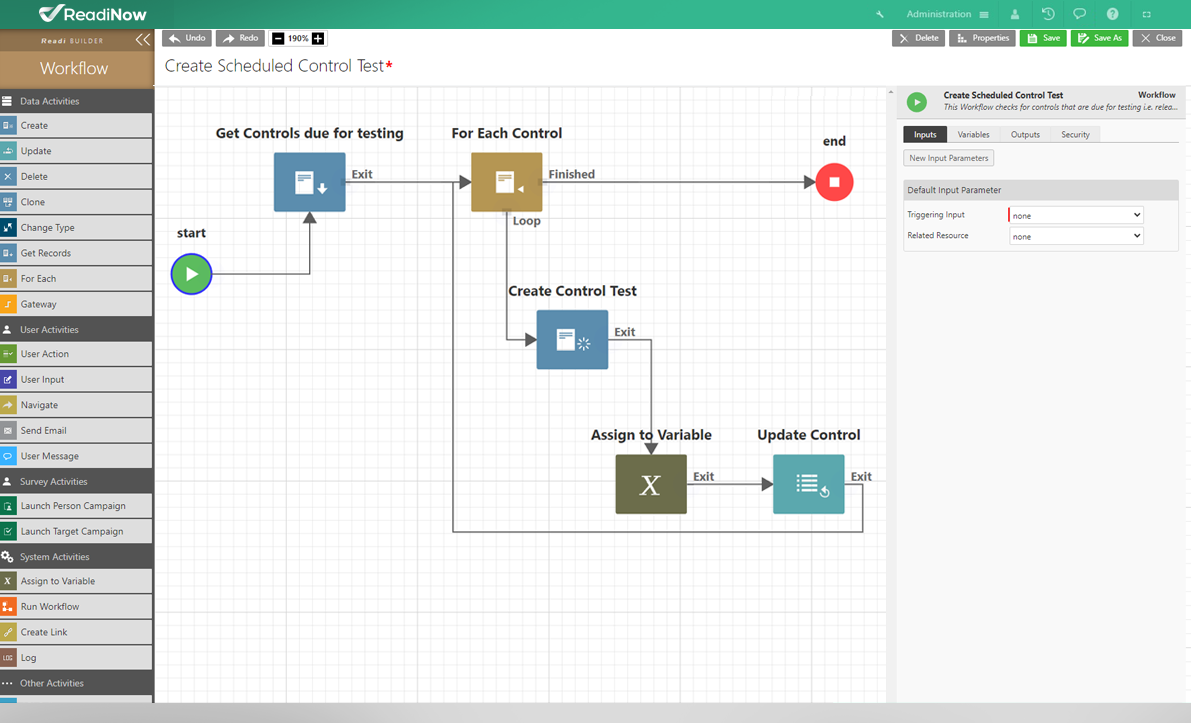Open the user profile icon in header
The image size is (1191, 723).
(x=1015, y=14)
